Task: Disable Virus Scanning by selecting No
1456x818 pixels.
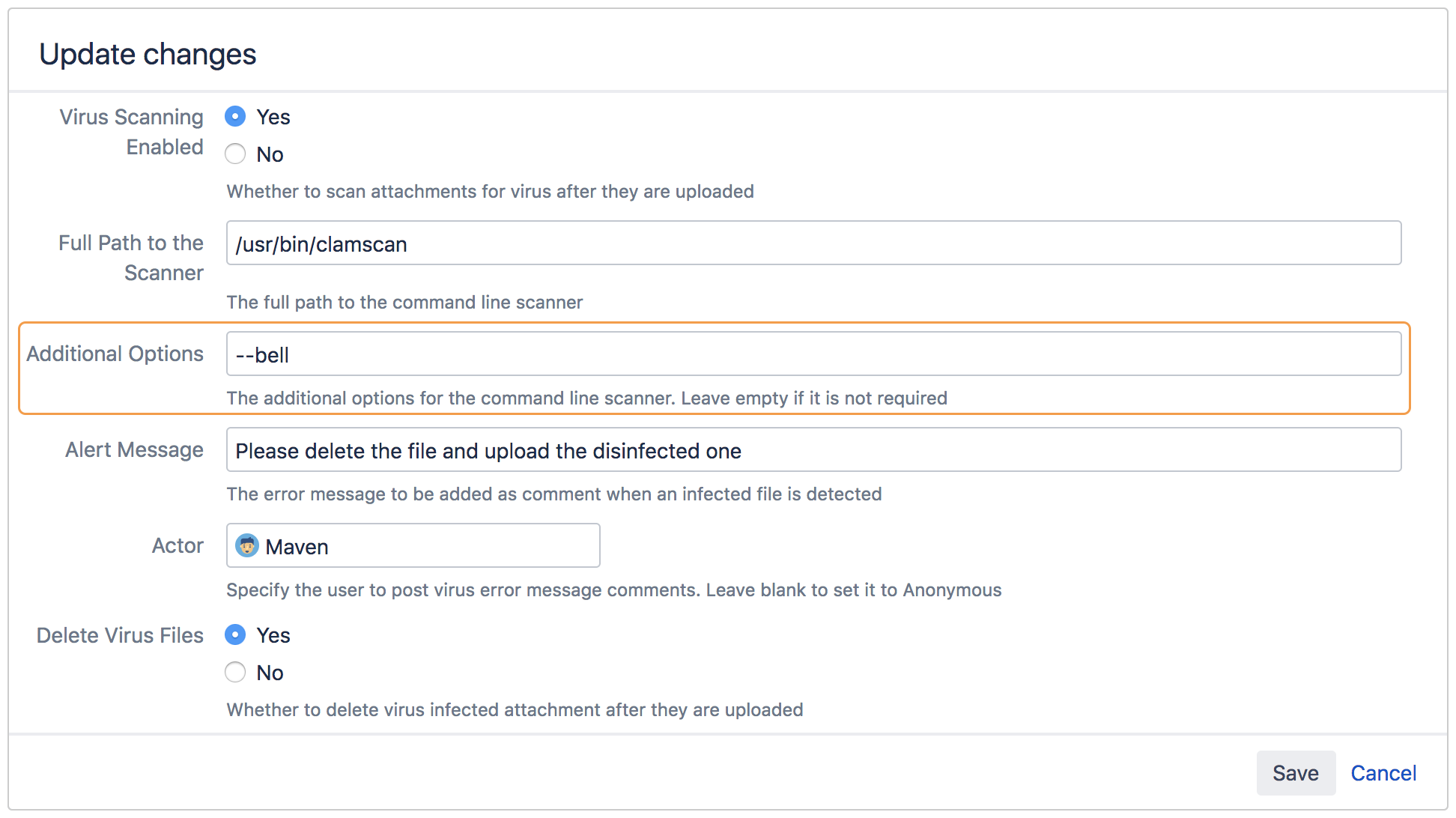Action: tap(235, 154)
